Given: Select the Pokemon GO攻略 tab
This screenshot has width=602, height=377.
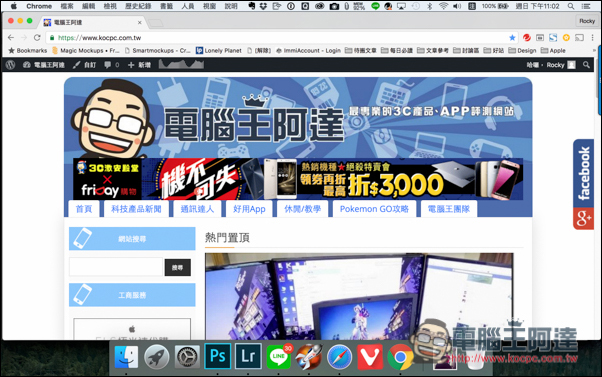Looking at the screenshot, I should coord(374,209).
